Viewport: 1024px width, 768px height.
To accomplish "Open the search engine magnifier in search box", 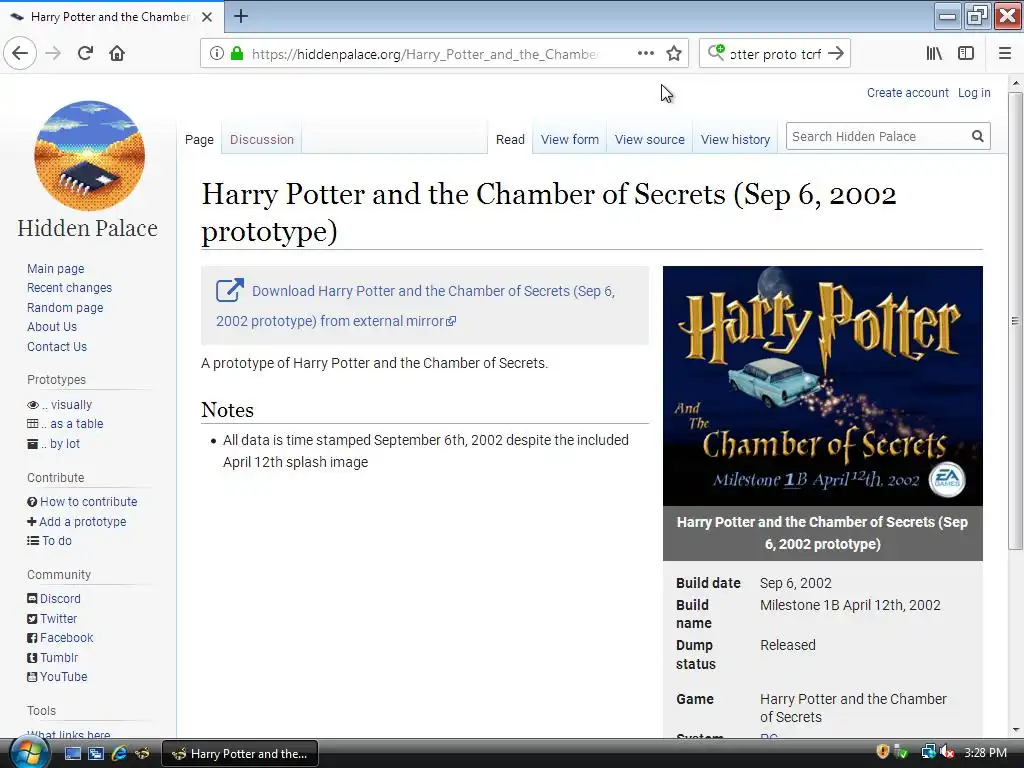I will 716,52.
